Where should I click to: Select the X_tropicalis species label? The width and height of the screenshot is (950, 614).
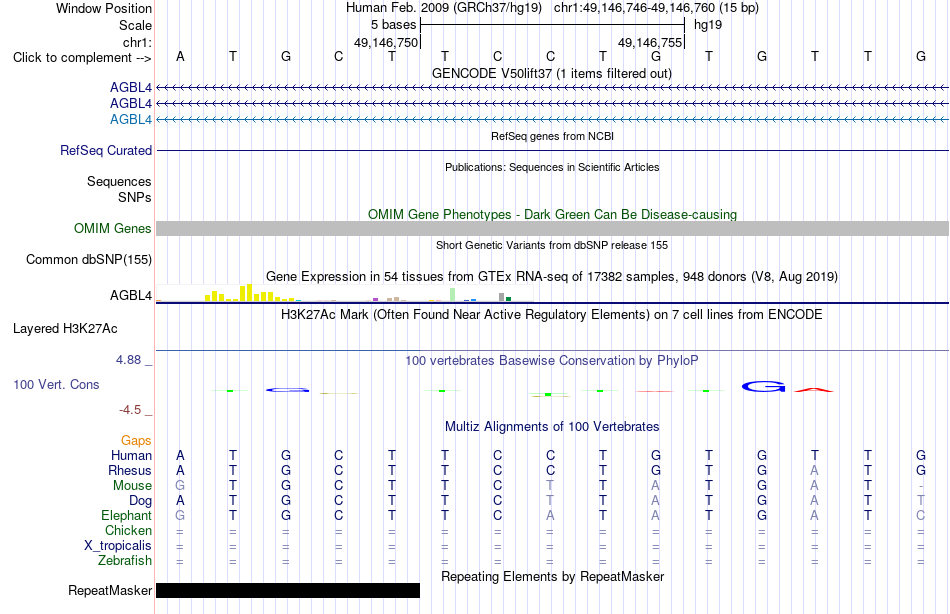tap(118, 546)
